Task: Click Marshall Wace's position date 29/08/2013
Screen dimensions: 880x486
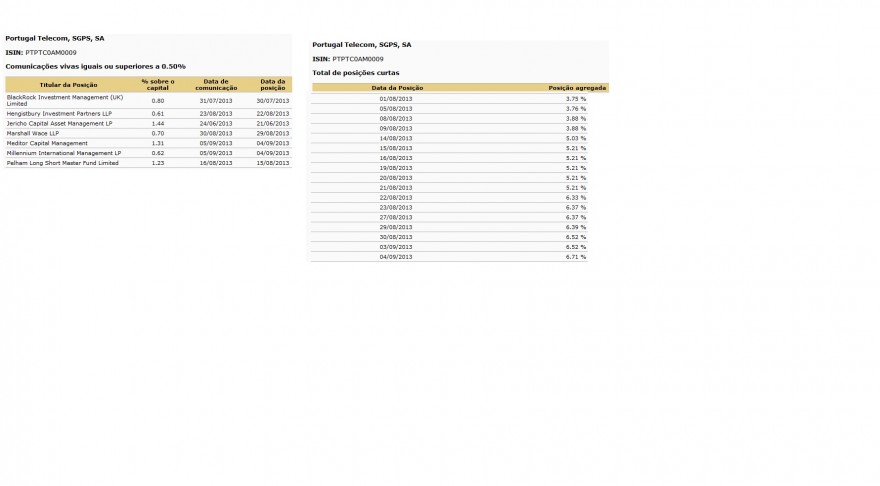Action: [273, 134]
